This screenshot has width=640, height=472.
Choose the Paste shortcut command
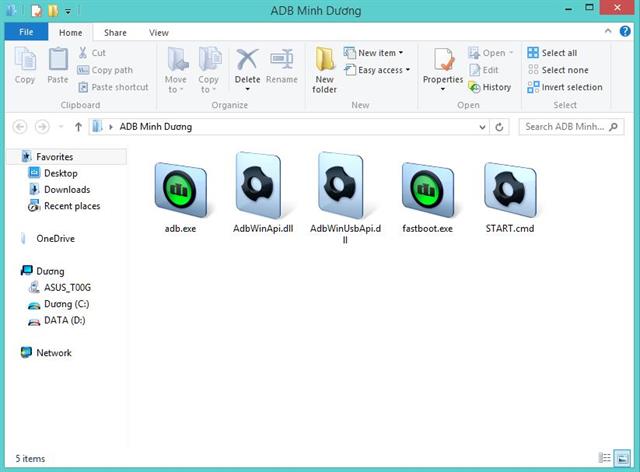113,87
